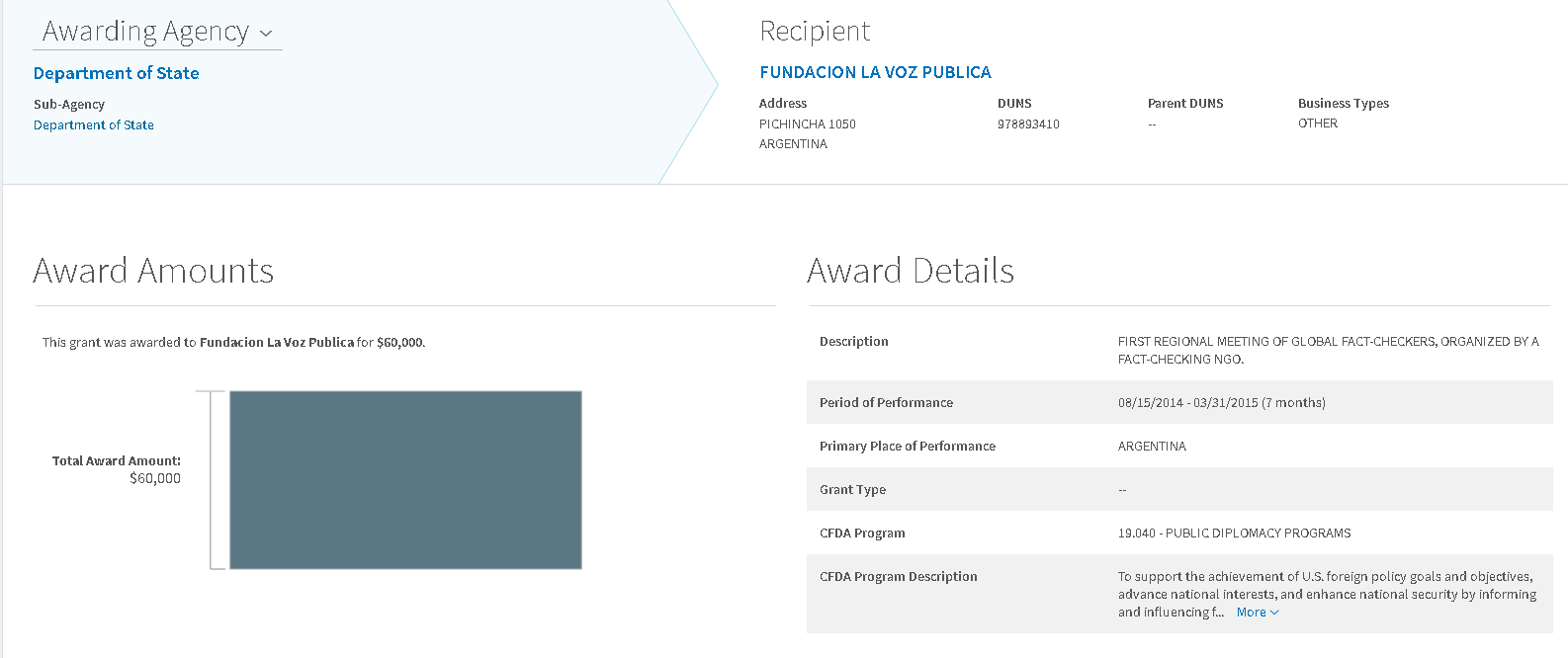Click the Grant Type row label

852,490
